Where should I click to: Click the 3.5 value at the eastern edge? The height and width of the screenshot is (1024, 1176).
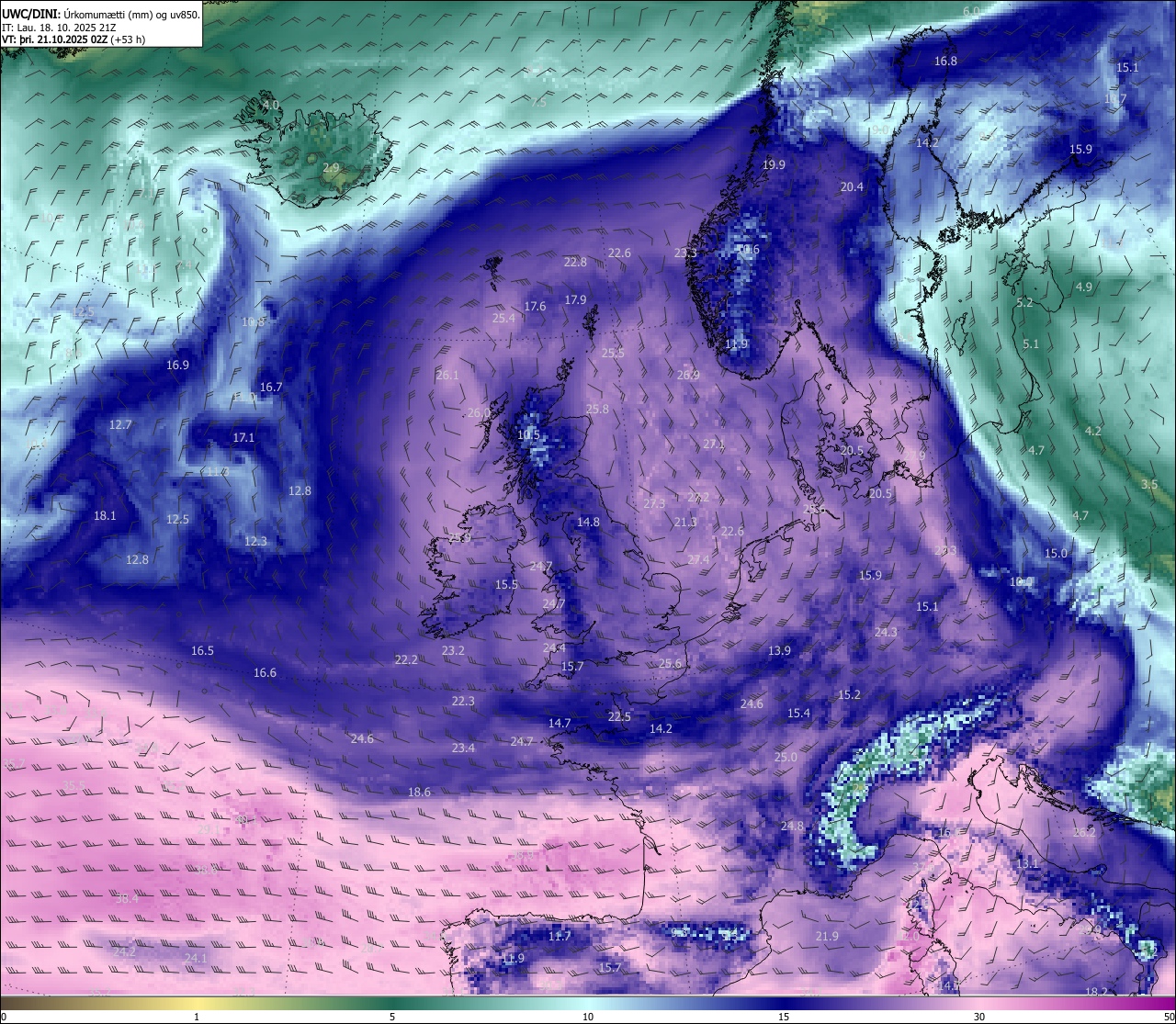(1149, 484)
